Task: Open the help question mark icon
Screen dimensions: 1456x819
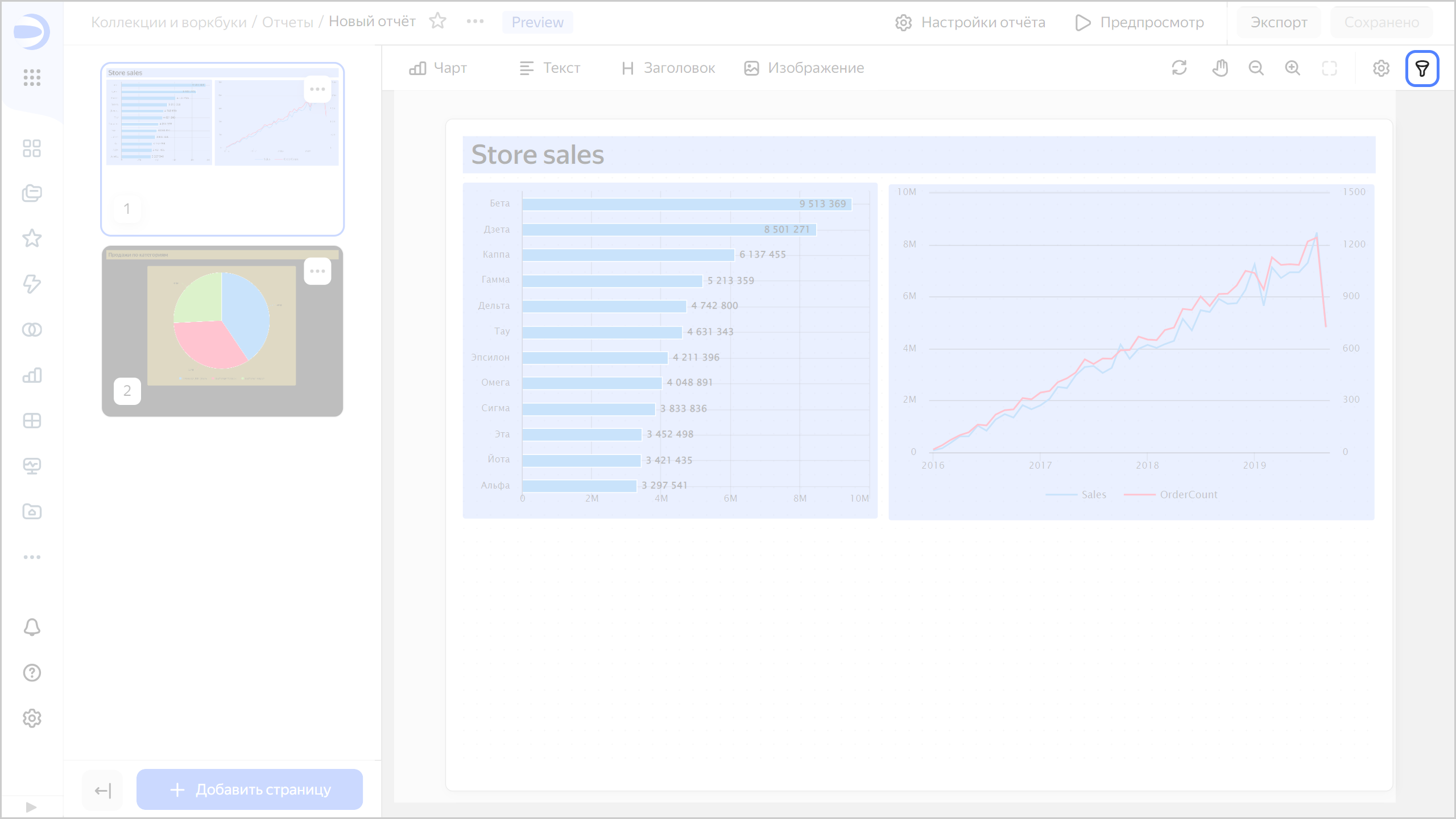Action: coord(32,672)
